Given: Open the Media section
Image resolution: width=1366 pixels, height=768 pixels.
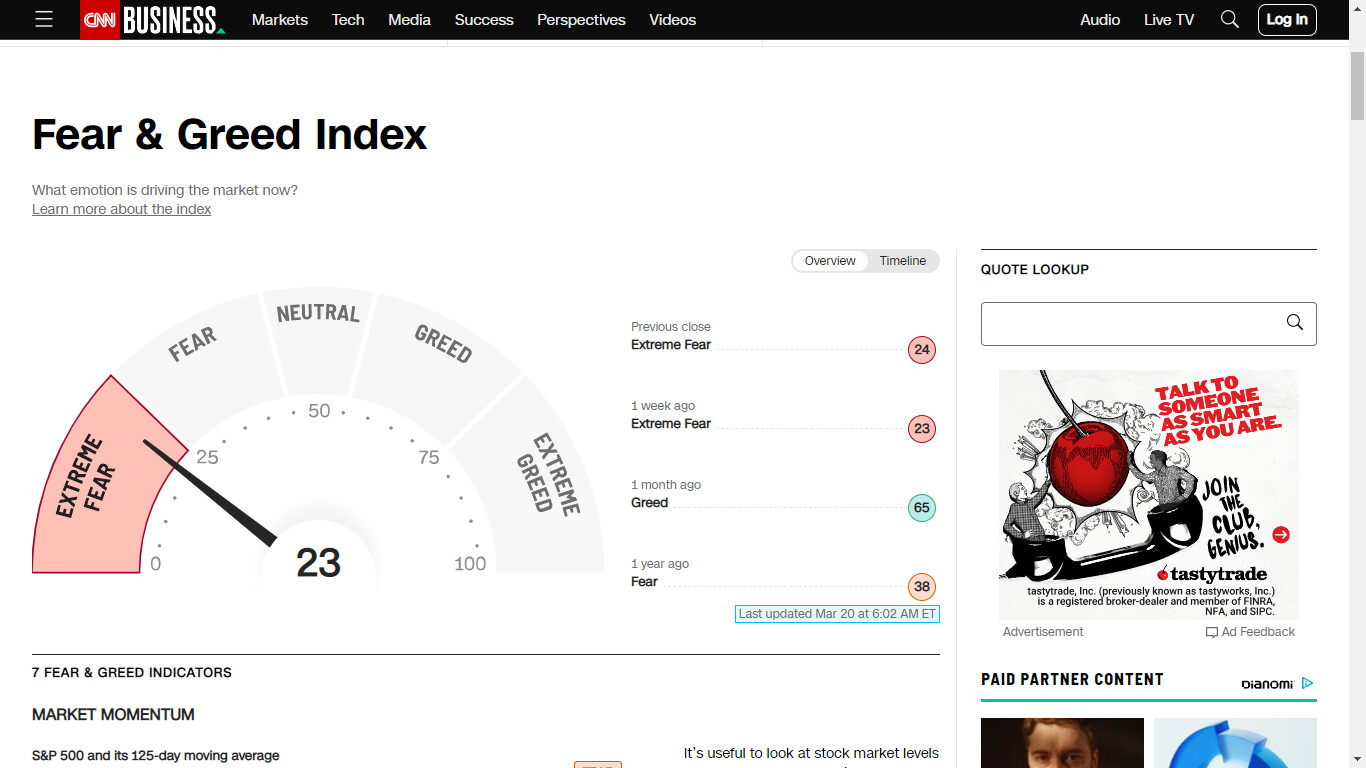Looking at the screenshot, I should coord(409,20).
